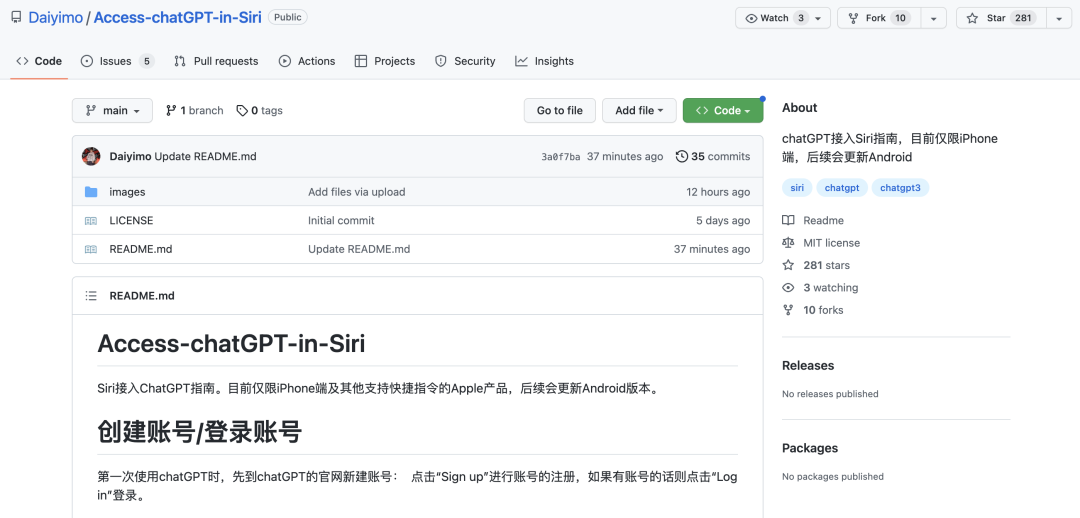Click the Public visibility badge
Viewport: 1080px width, 518px height.
288,17
